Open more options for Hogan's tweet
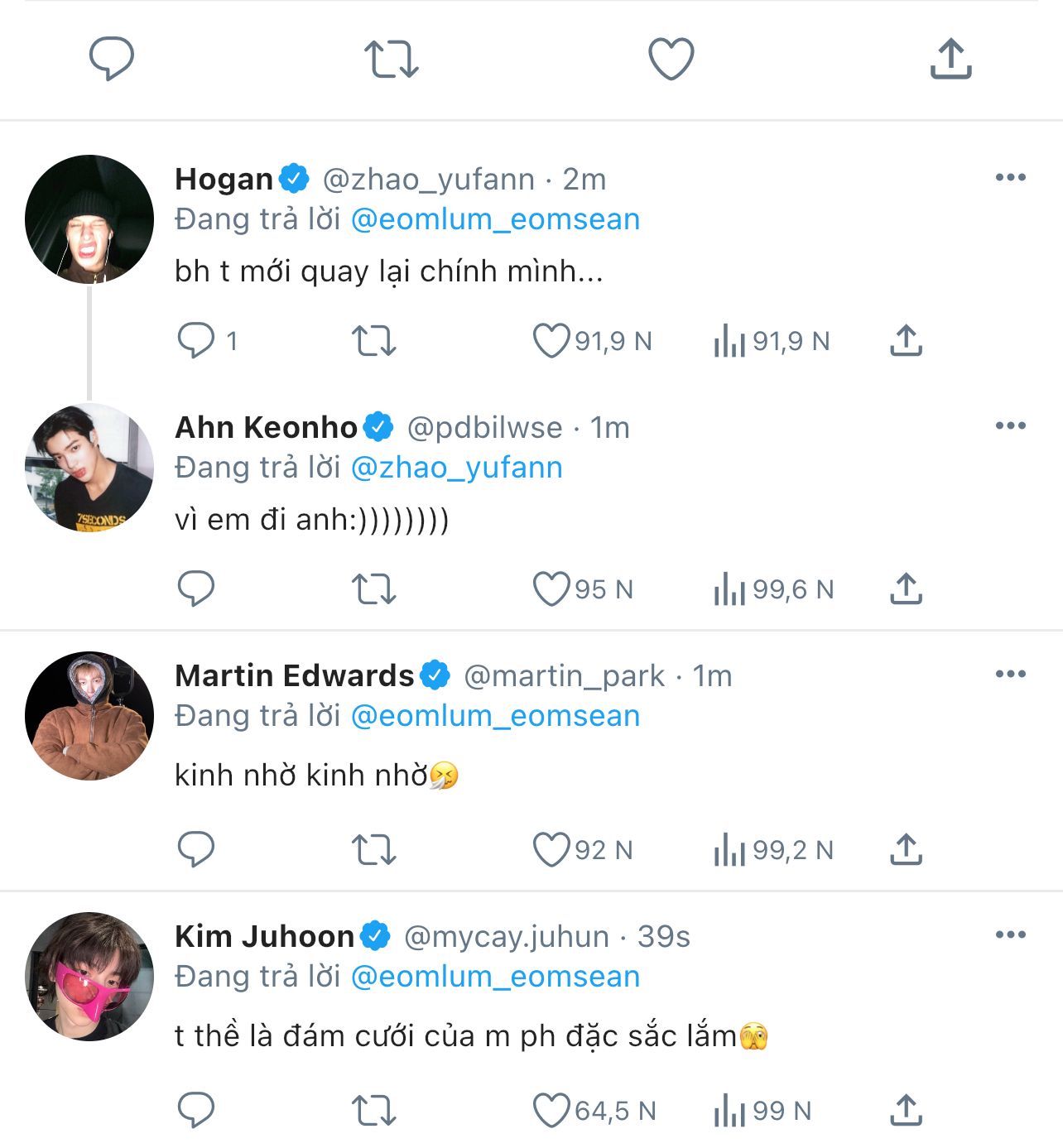The width and height of the screenshot is (1063, 1148). pyautogui.click(x=1011, y=177)
